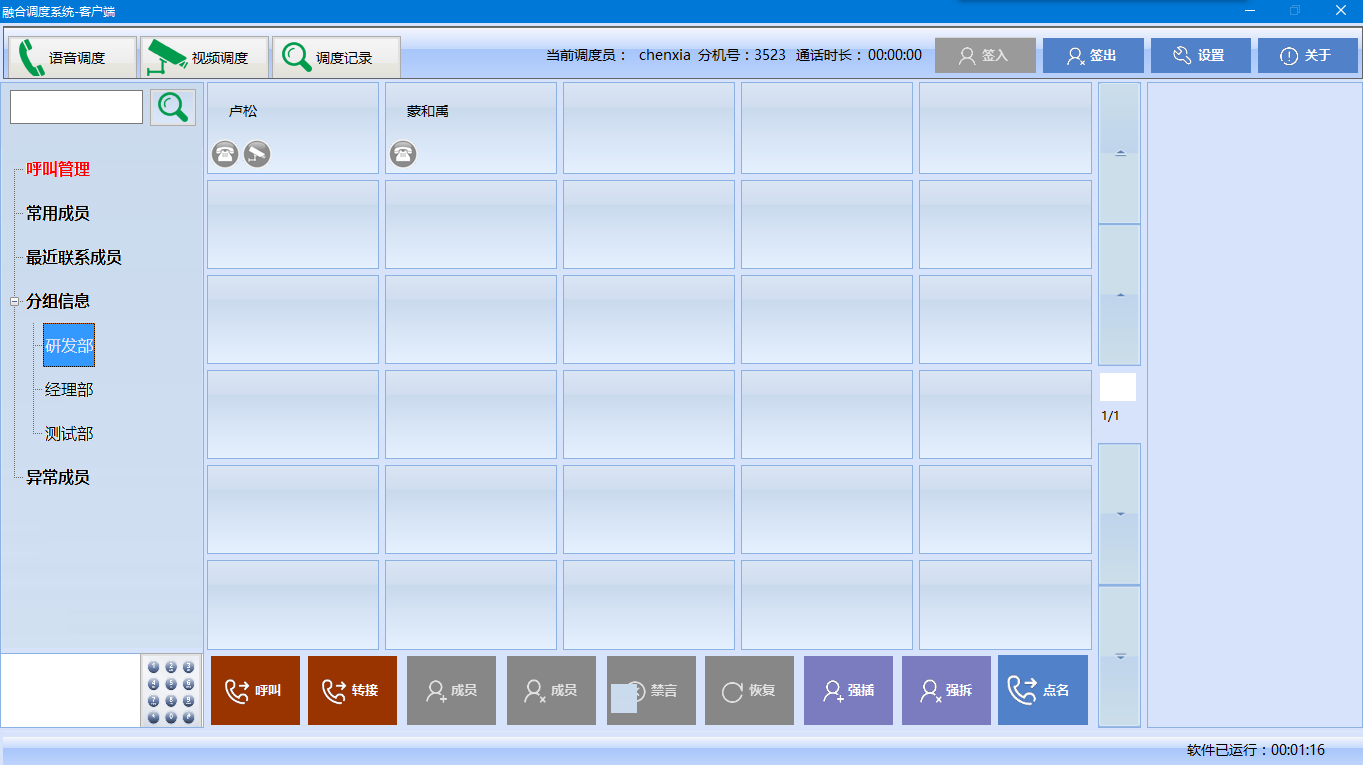
Task: Click the telephone icon on 卢松's card
Action: [x=225, y=154]
